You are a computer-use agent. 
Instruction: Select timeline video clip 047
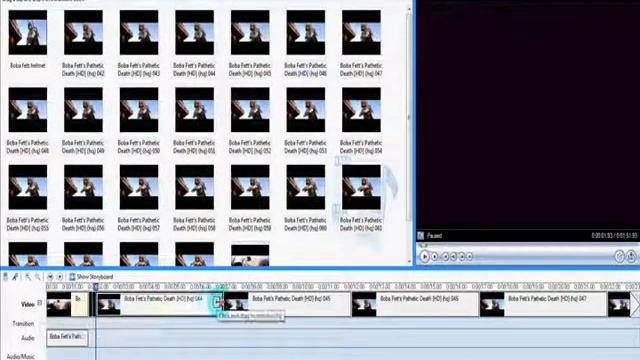click(543, 304)
